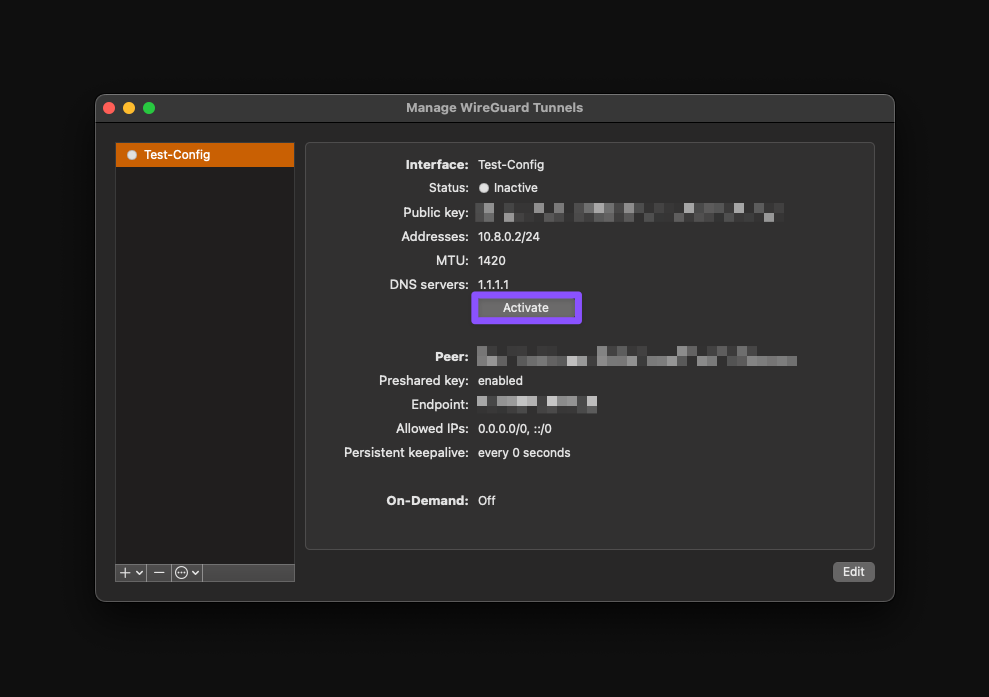989x697 pixels.
Task: Select Test-Config in the tunnel list
Action: pos(205,155)
